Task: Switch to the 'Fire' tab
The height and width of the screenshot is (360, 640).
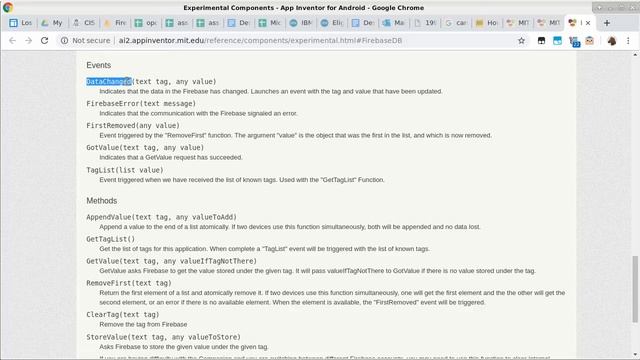Action: [x=115, y=23]
